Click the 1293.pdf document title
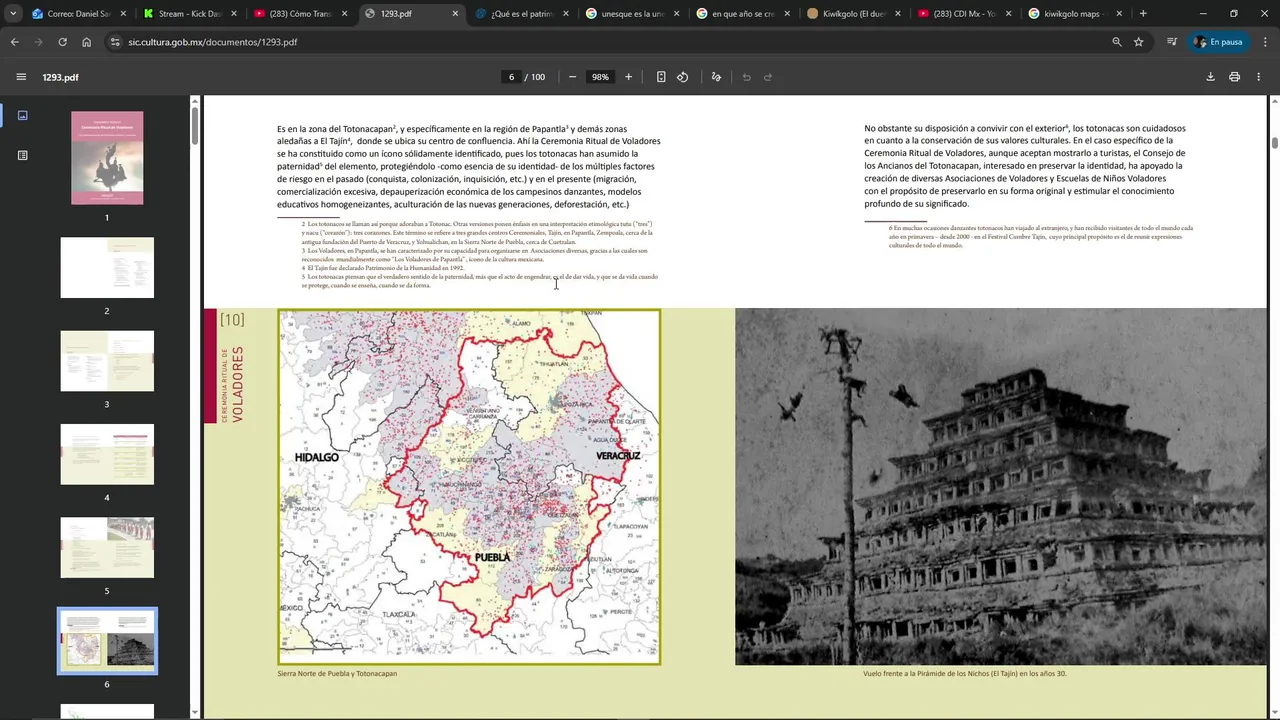This screenshot has width=1280, height=720. point(60,77)
